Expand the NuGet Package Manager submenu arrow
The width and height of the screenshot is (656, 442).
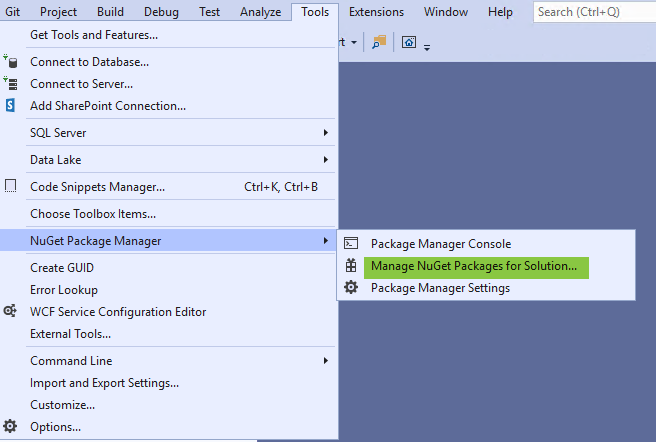[325, 240]
